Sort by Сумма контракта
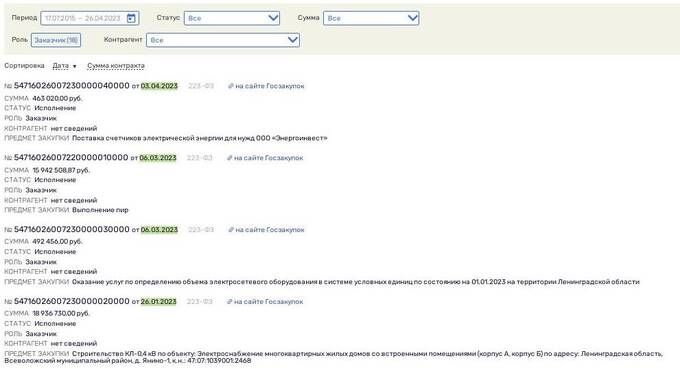Image resolution: width=680 pixels, height=369 pixels. [x=116, y=66]
